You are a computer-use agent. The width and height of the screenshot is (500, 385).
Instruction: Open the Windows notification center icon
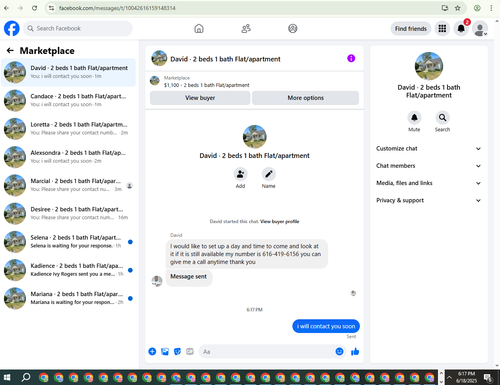(x=488, y=377)
